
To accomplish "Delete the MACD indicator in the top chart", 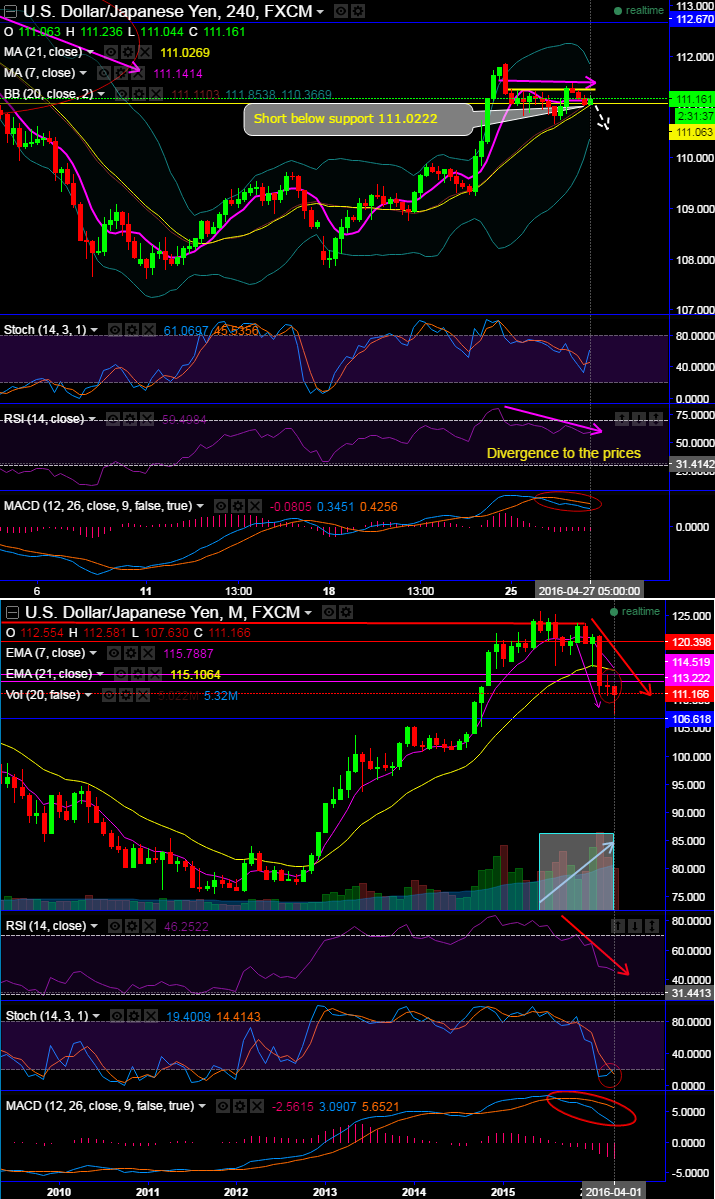I will click(x=254, y=507).
